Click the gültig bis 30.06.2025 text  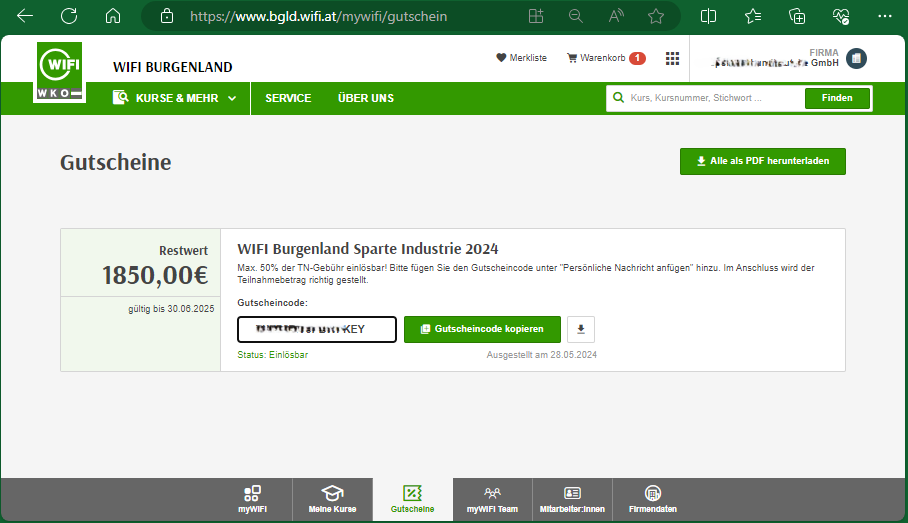171,309
